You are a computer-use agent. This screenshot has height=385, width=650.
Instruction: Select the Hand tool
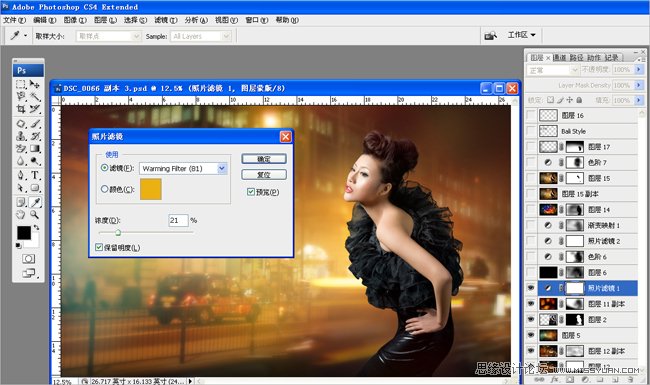point(21,214)
